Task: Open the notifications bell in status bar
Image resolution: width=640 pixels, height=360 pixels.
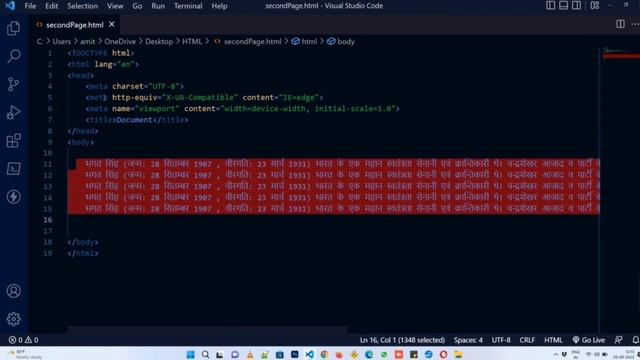Action: point(635,340)
